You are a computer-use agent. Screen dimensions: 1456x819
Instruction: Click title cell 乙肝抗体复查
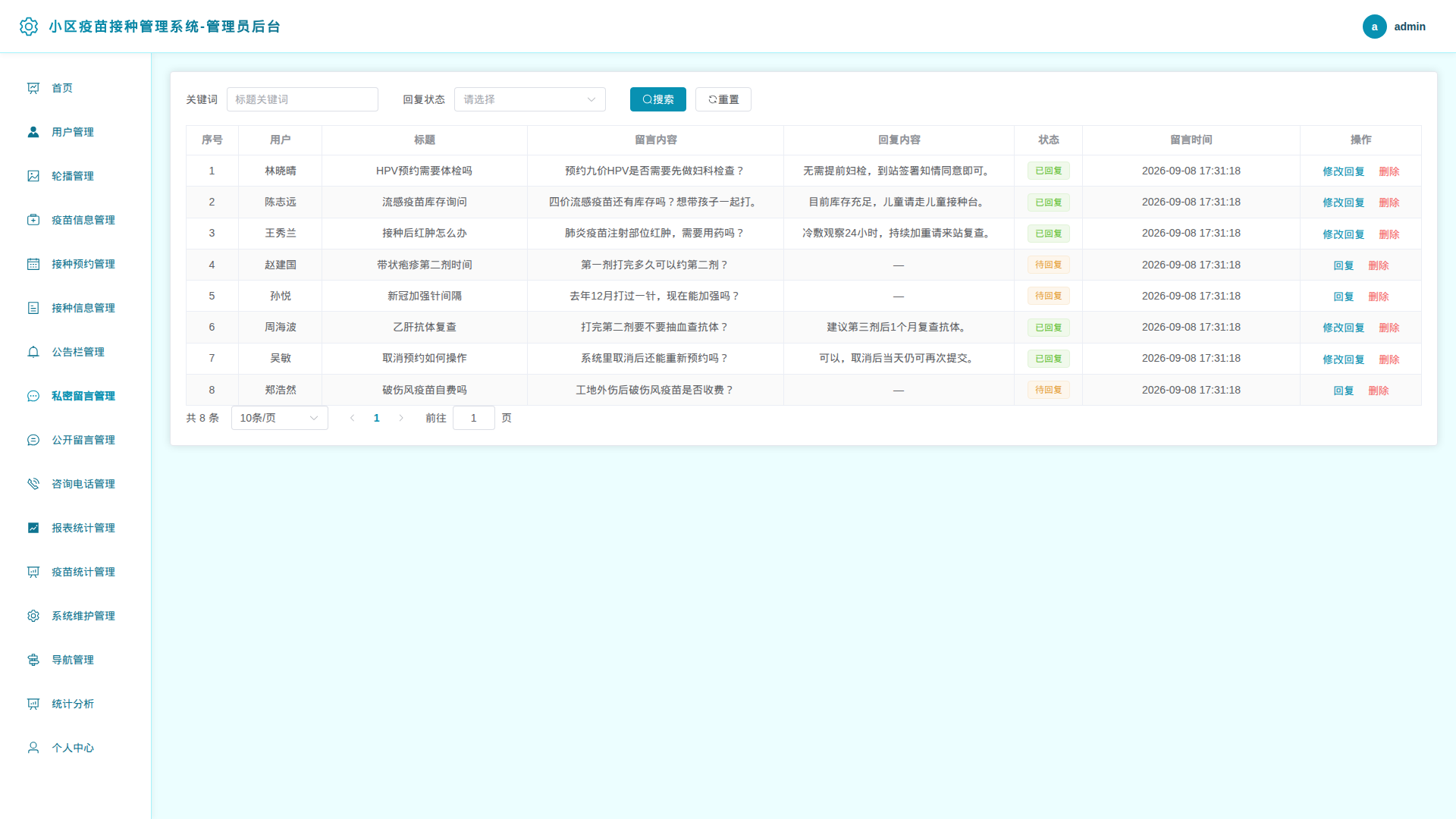pyautogui.click(x=425, y=327)
